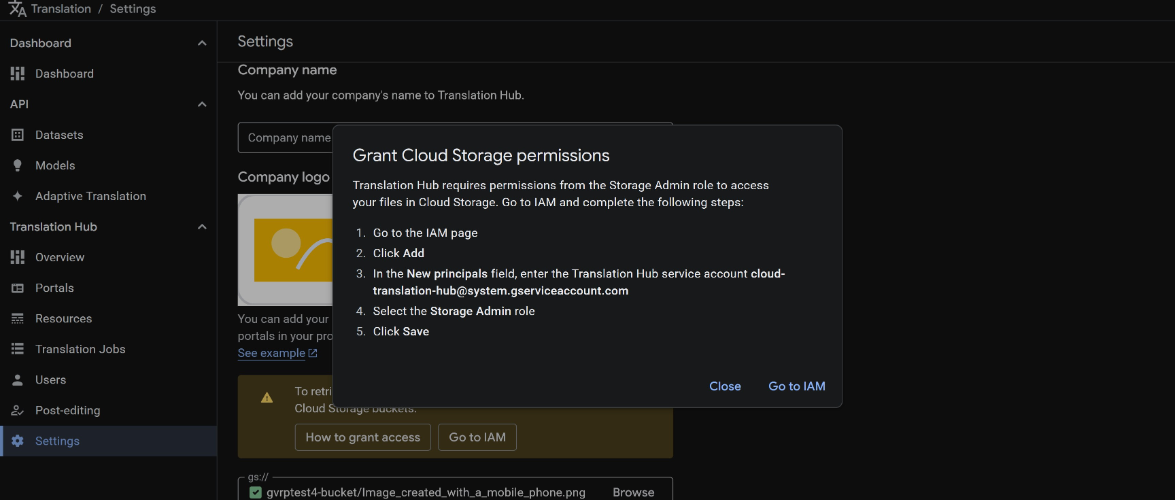Open Models in the sidebar

[109, 166]
